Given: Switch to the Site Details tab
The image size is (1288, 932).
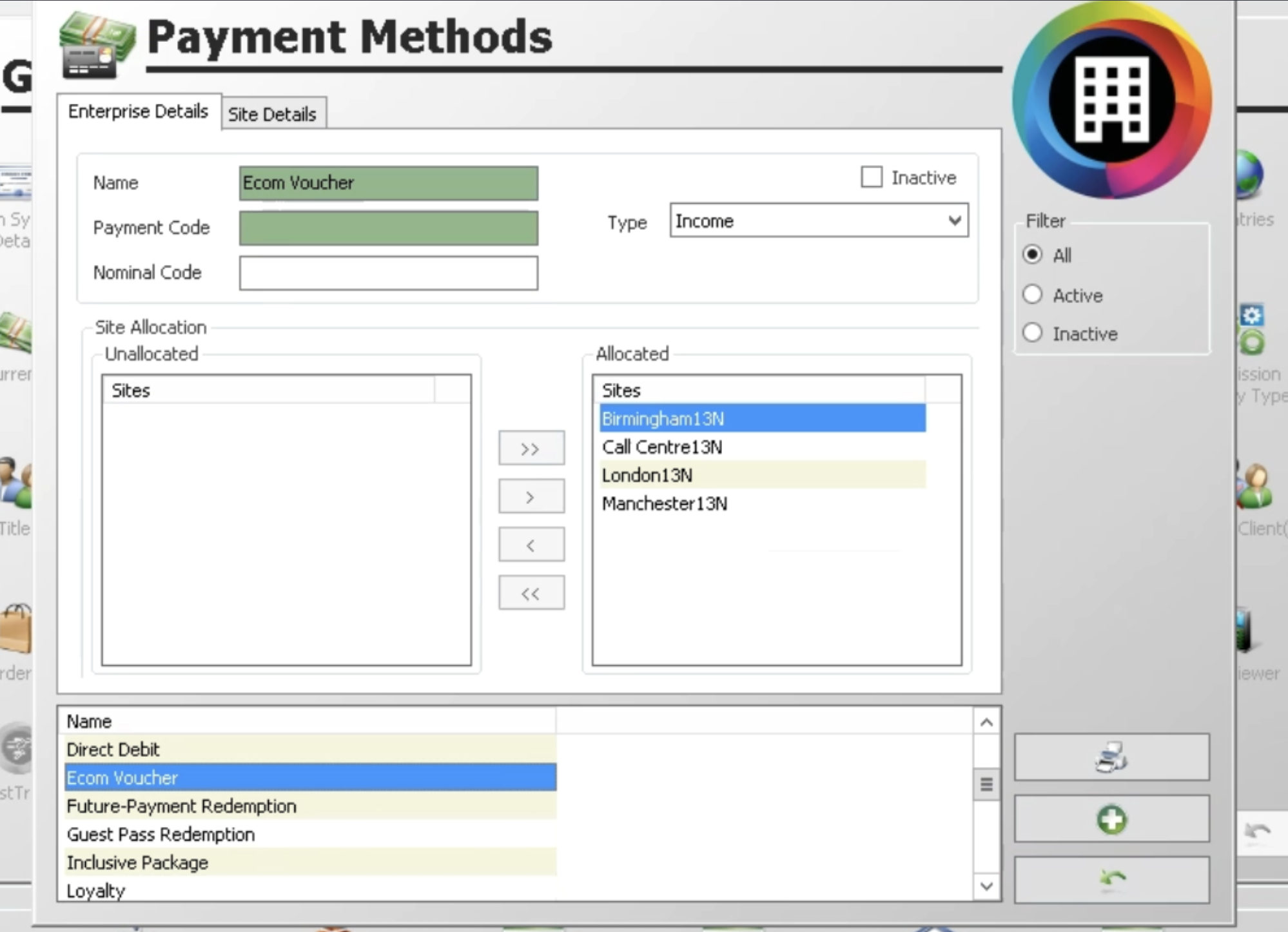Looking at the screenshot, I should tap(272, 114).
